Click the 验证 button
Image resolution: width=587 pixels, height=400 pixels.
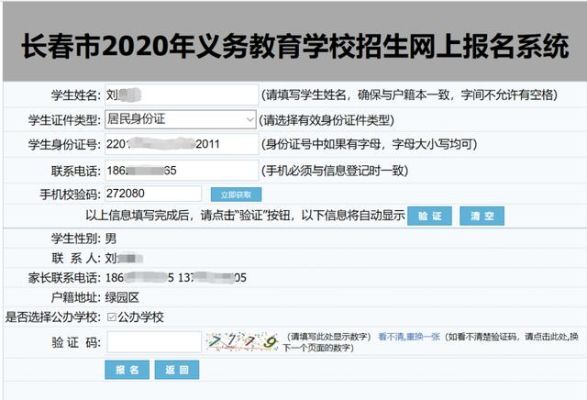[429, 216]
